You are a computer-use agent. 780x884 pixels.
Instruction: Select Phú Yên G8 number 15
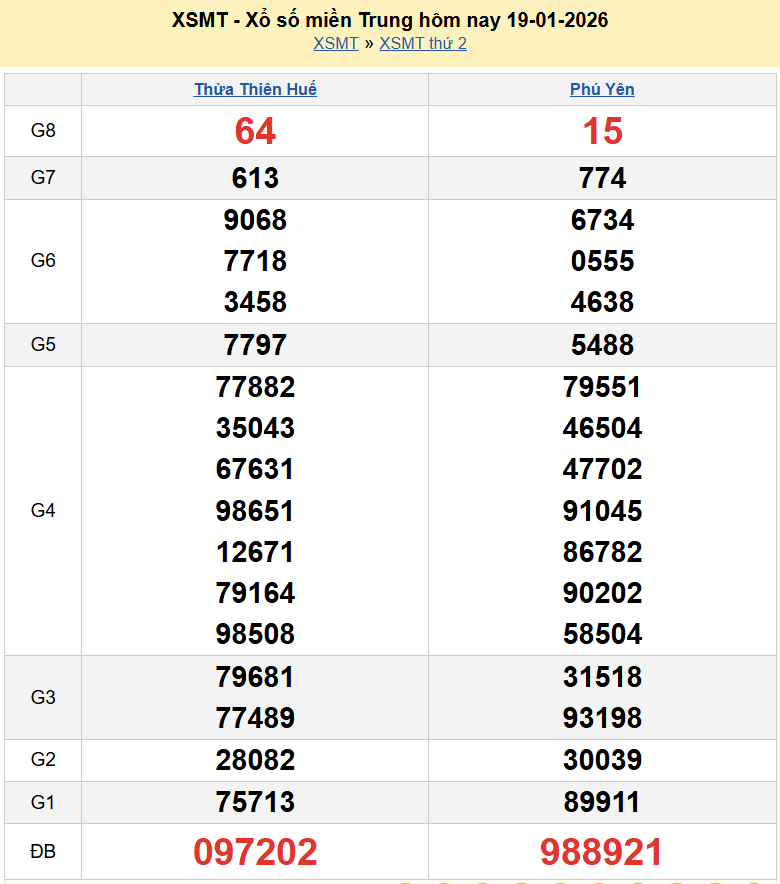pyautogui.click(x=602, y=131)
